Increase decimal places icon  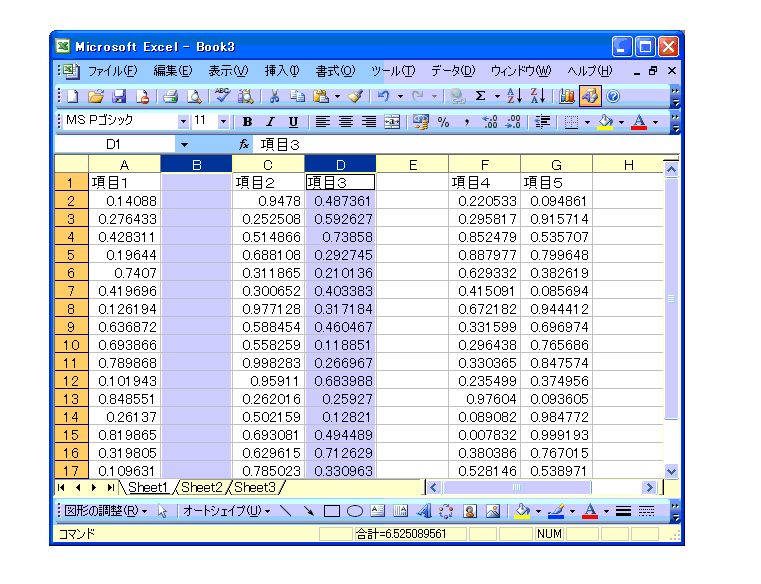coord(489,122)
